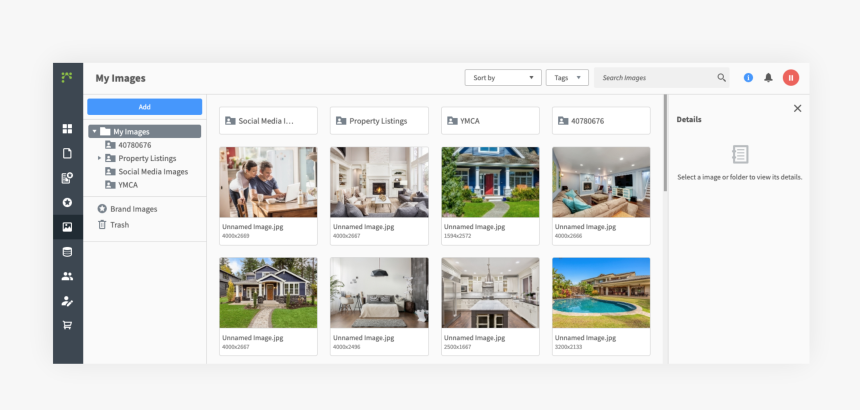The height and width of the screenshot is (410, 860).
Task: Click the green app logo icon
Action: (x=67, y=77)
